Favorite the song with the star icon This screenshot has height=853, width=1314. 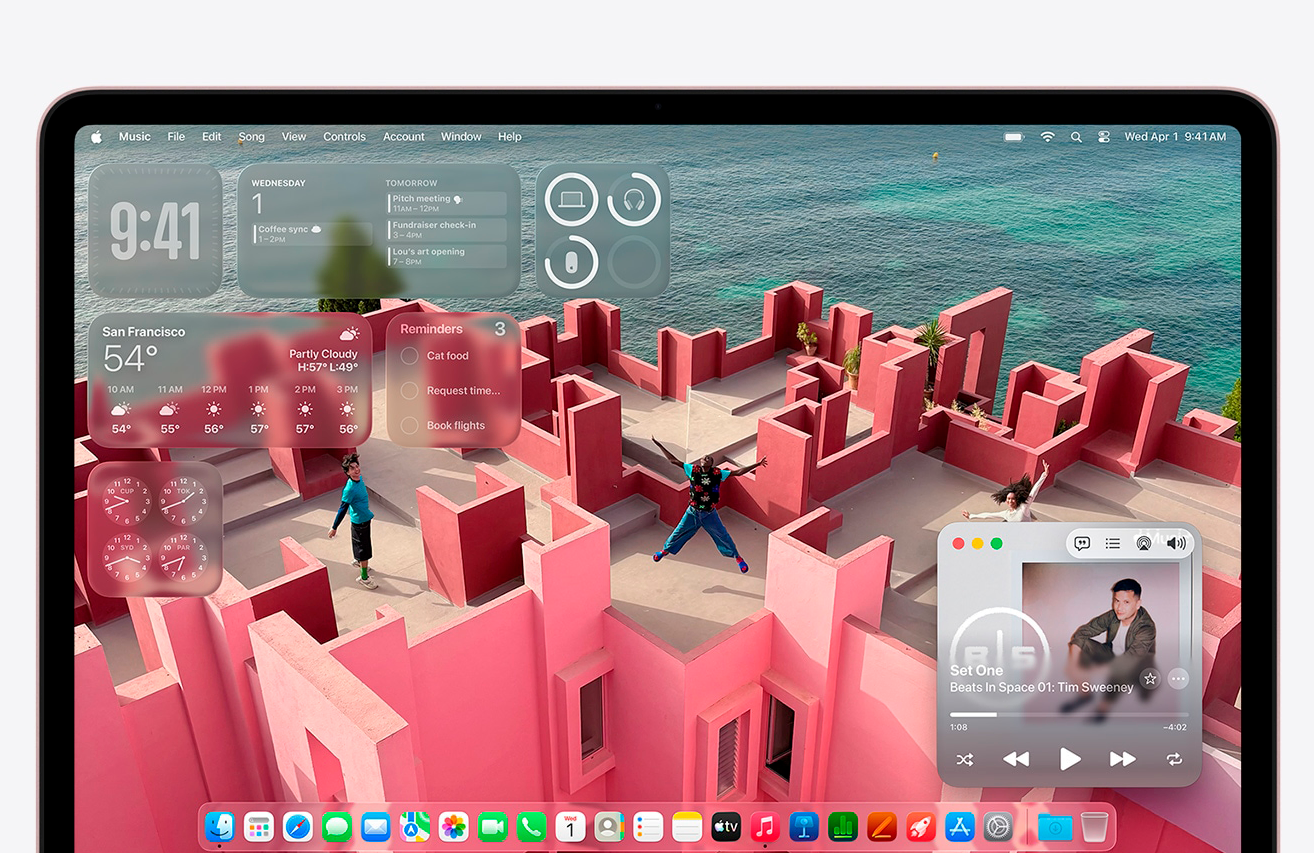1150,679
